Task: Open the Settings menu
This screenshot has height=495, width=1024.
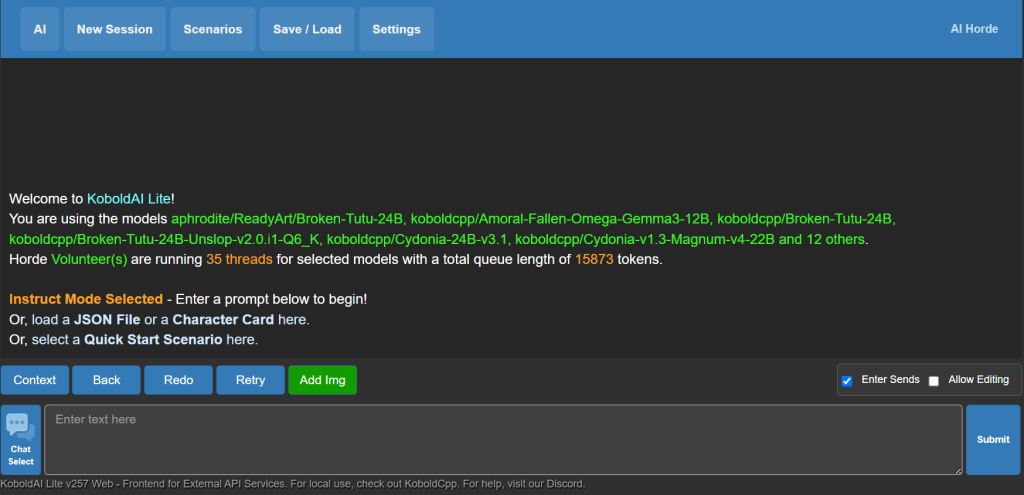Action: (396, 29)
